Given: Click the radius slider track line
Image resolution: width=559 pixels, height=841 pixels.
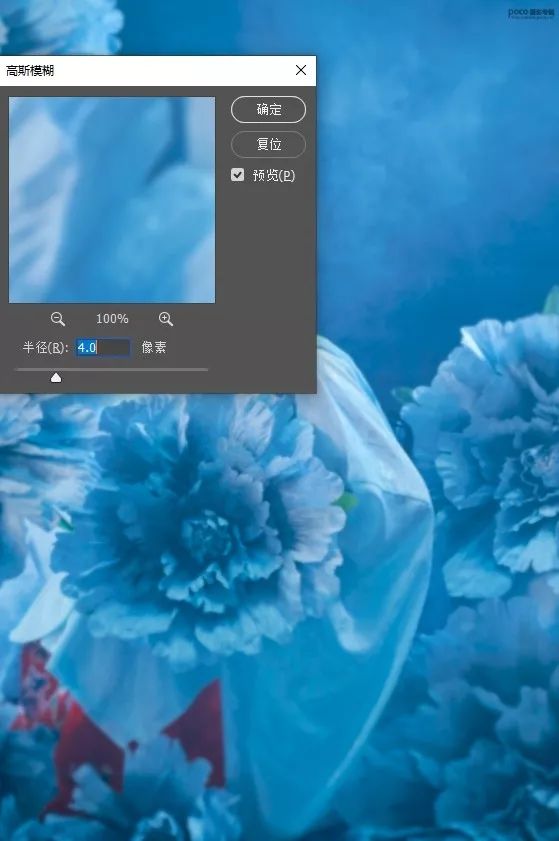Looking at the screenshot, I should pos(112,370).
